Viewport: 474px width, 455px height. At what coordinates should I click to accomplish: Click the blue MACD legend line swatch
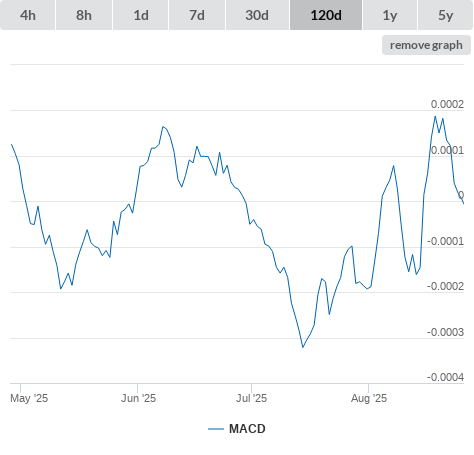pyautogui.click(x=216, y=429)
